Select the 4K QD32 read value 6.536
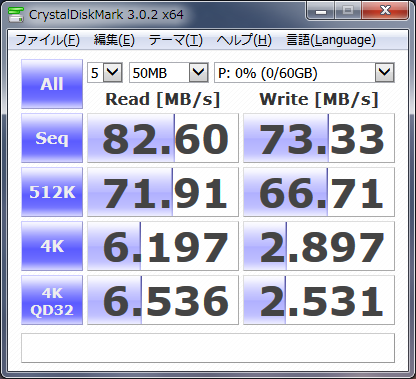 [x=163, y=300]
